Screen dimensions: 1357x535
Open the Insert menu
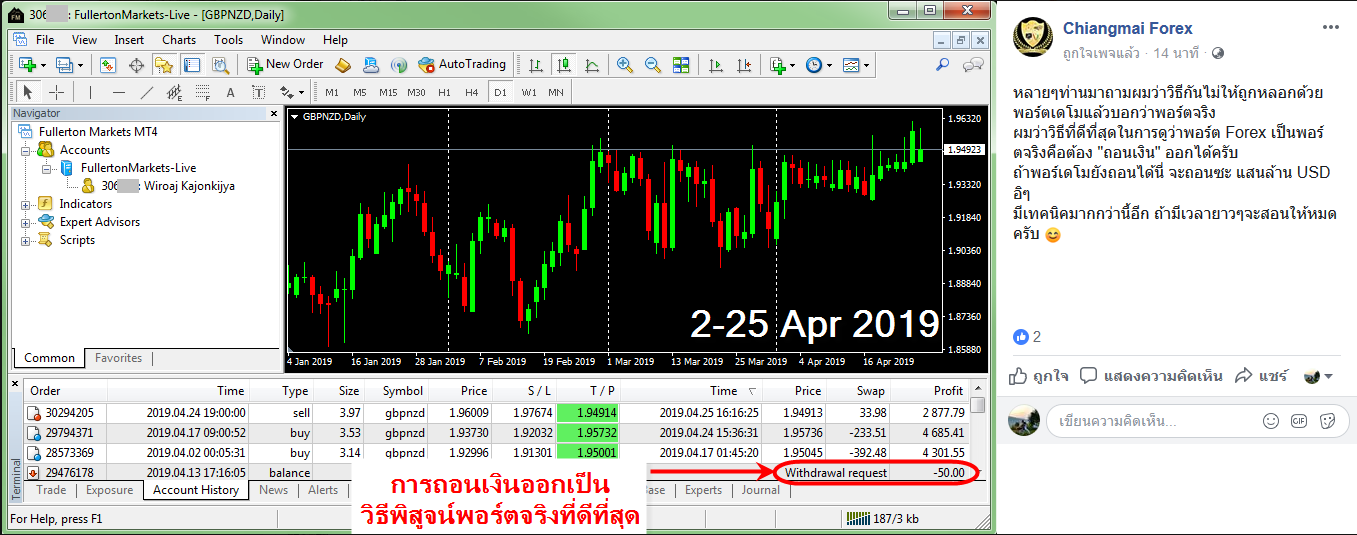(x=129, y=40)
